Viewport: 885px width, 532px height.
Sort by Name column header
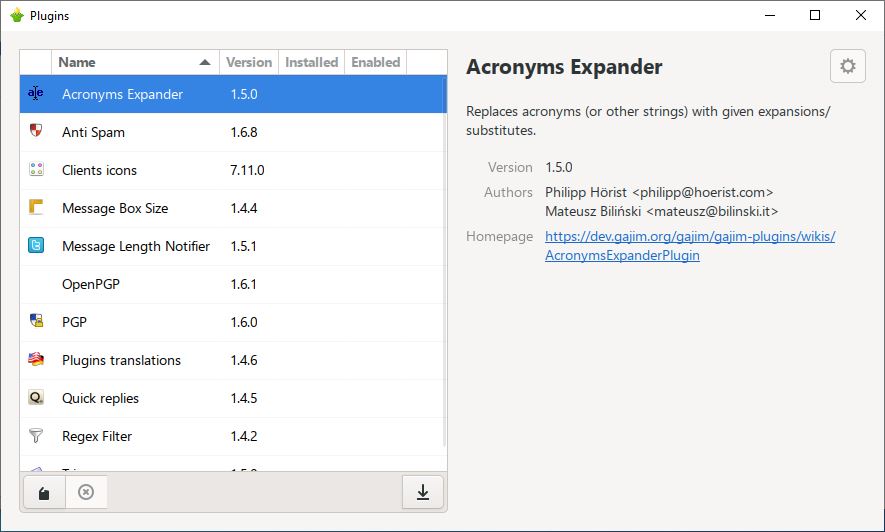pos(135,62)
